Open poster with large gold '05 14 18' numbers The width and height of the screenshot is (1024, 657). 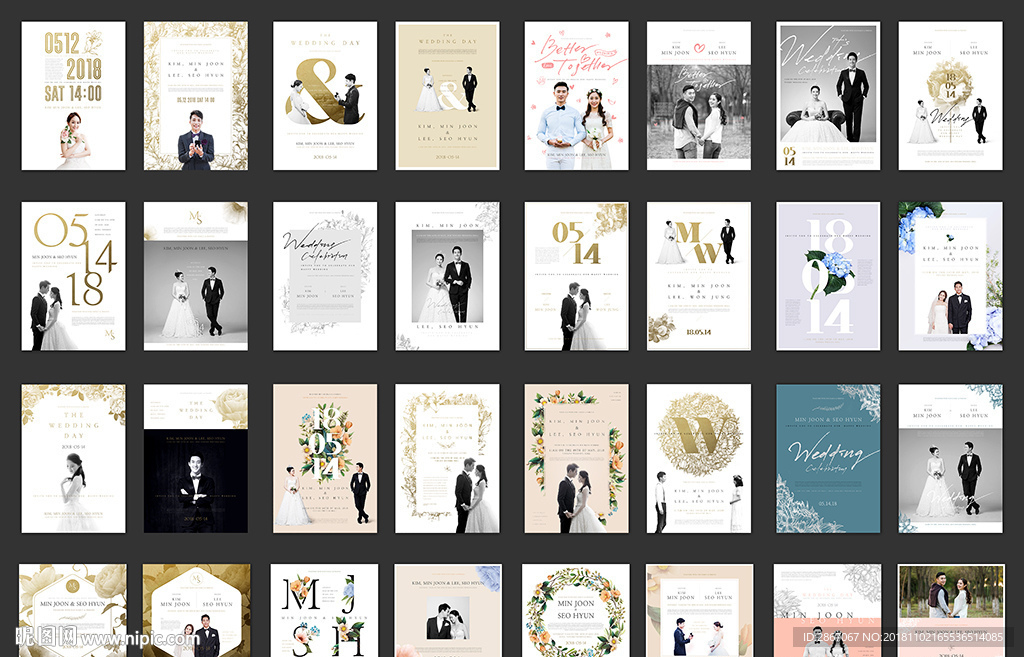73,276
